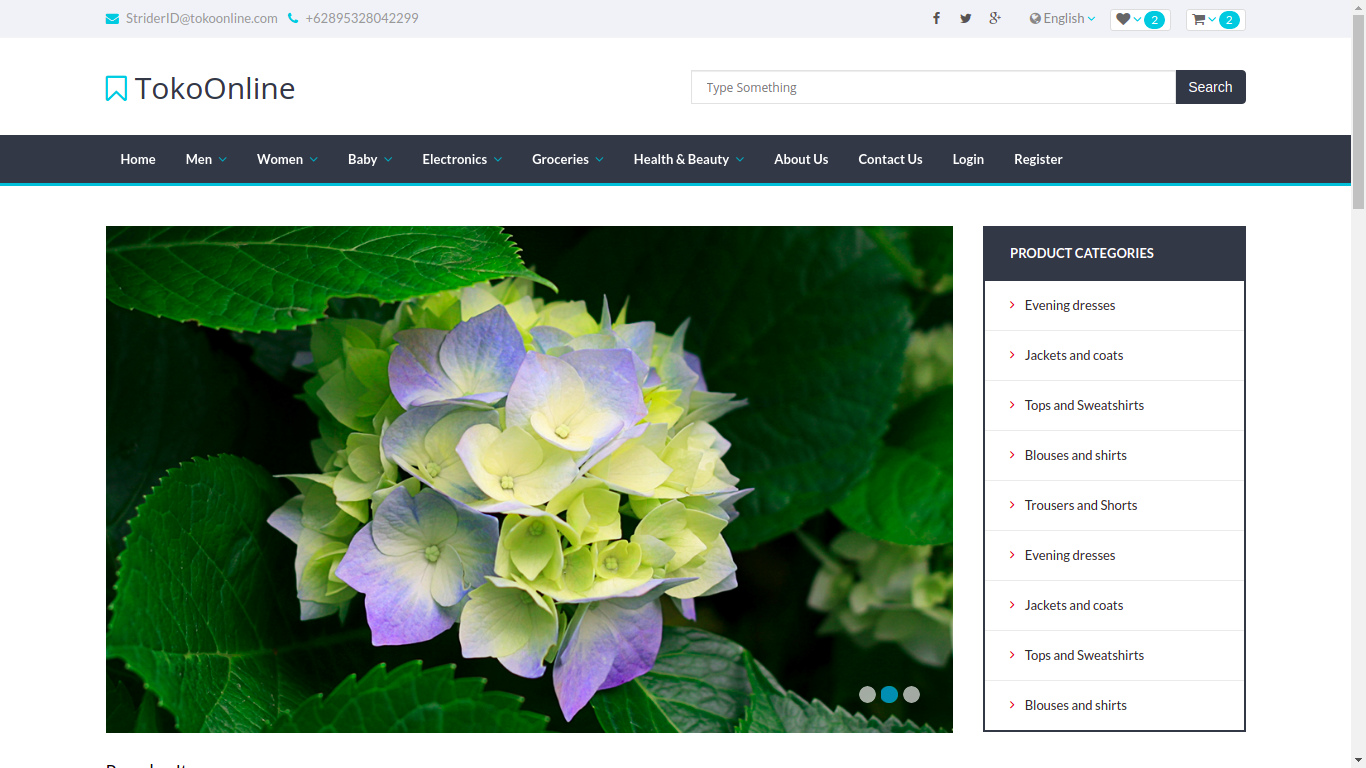1366x768 pixels.
Task: Click the Facebook icon in top bar
Action: [936, 18]
